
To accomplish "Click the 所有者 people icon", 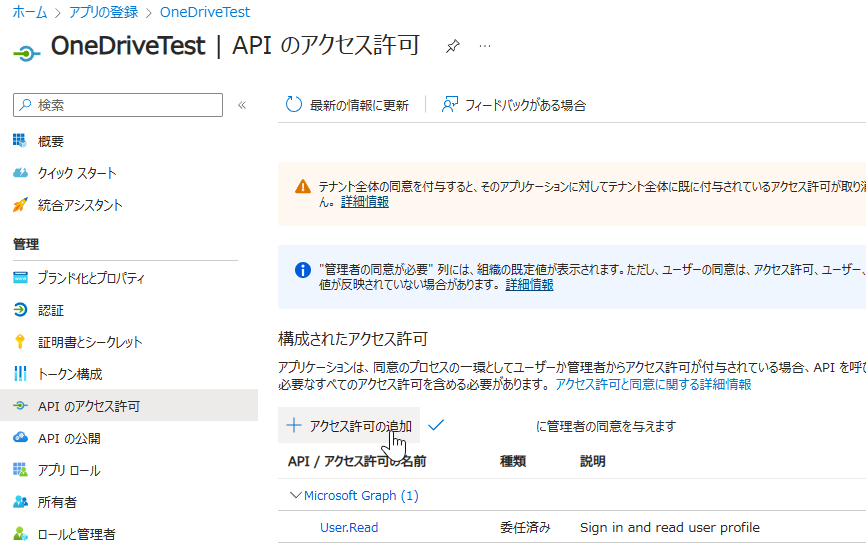I will click(20, 502).
